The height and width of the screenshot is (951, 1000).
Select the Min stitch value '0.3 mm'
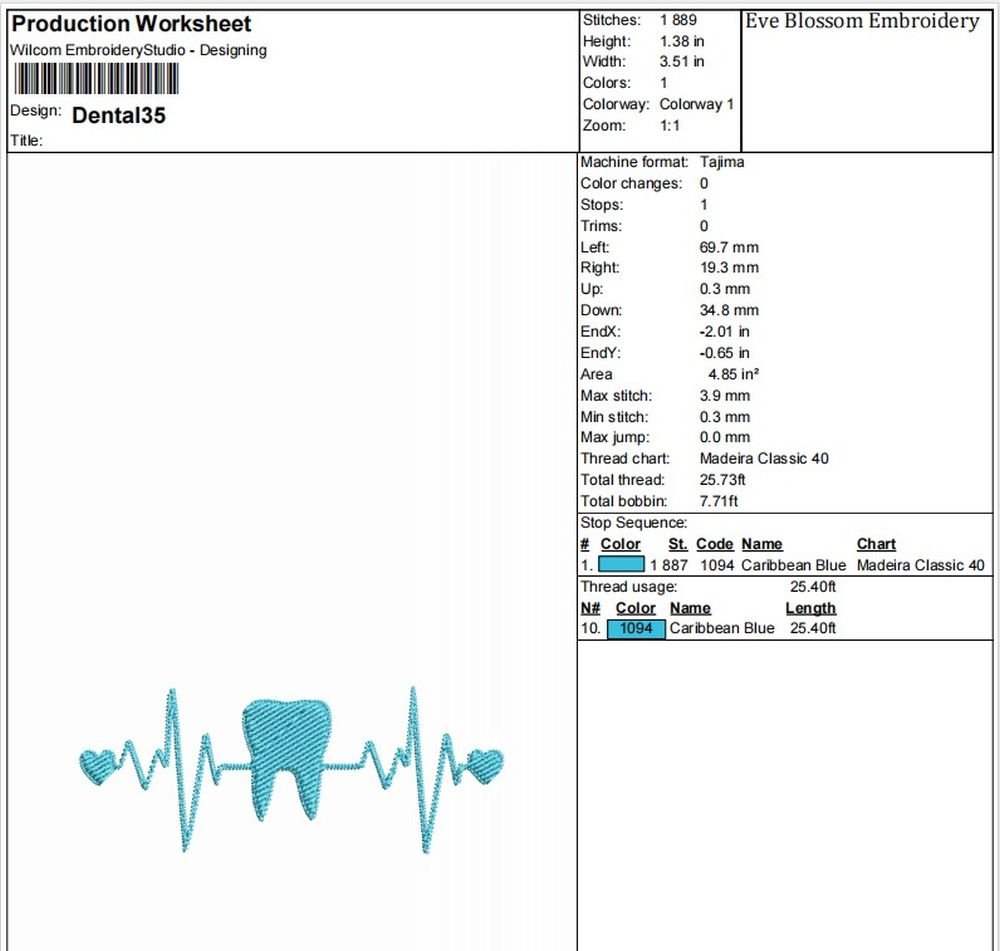click(724, 417)
